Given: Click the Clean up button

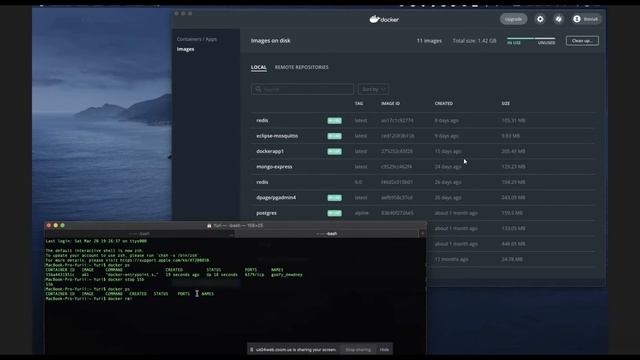Looking at the screenshot, I should click(x=582, y=41).
